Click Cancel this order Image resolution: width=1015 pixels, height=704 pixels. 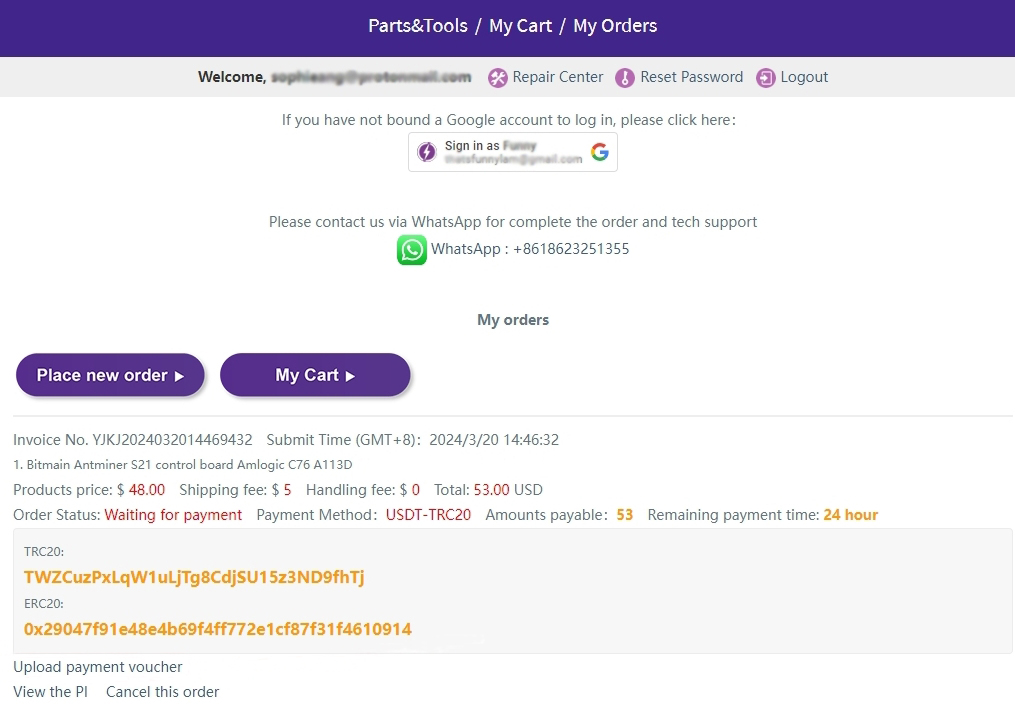tap(162, 692)
